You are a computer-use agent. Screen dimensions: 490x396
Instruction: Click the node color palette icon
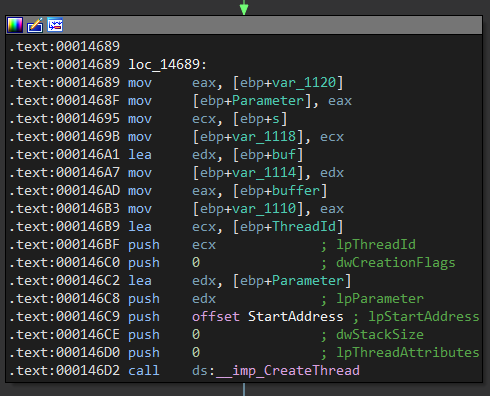pyautogui.click(x=15, y=25)
